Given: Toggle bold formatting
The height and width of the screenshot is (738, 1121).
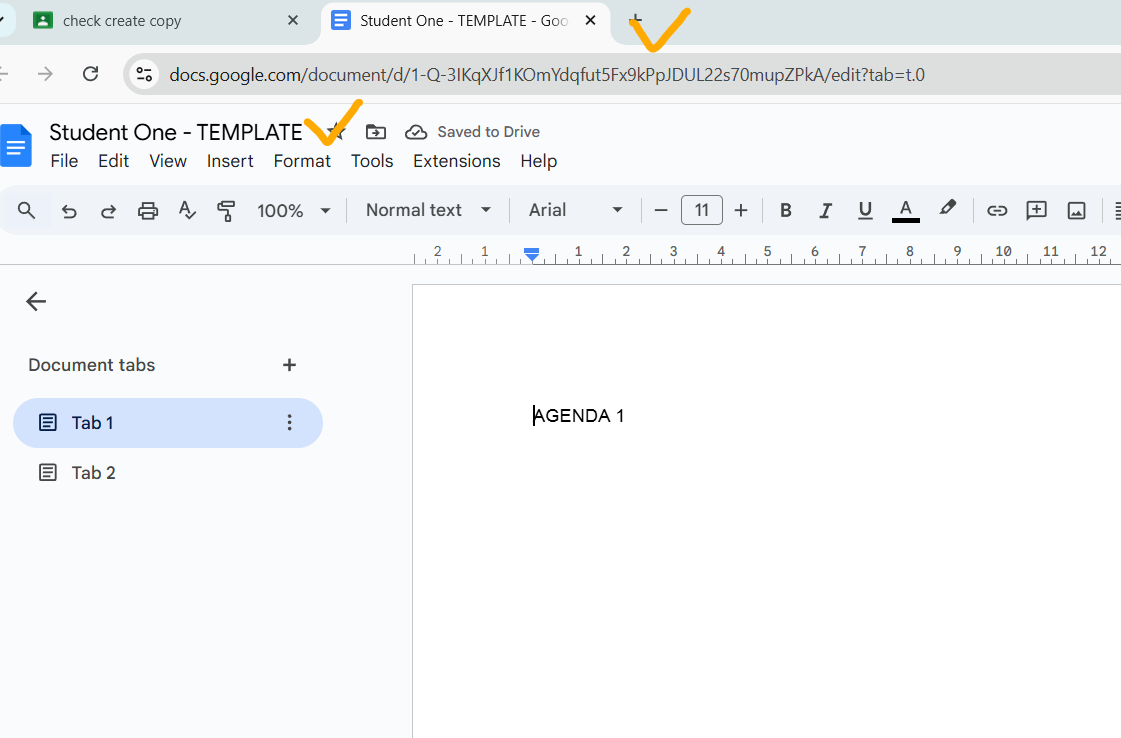Looking at the screenshot, I should pyautogui.click(x=785, y=210).
